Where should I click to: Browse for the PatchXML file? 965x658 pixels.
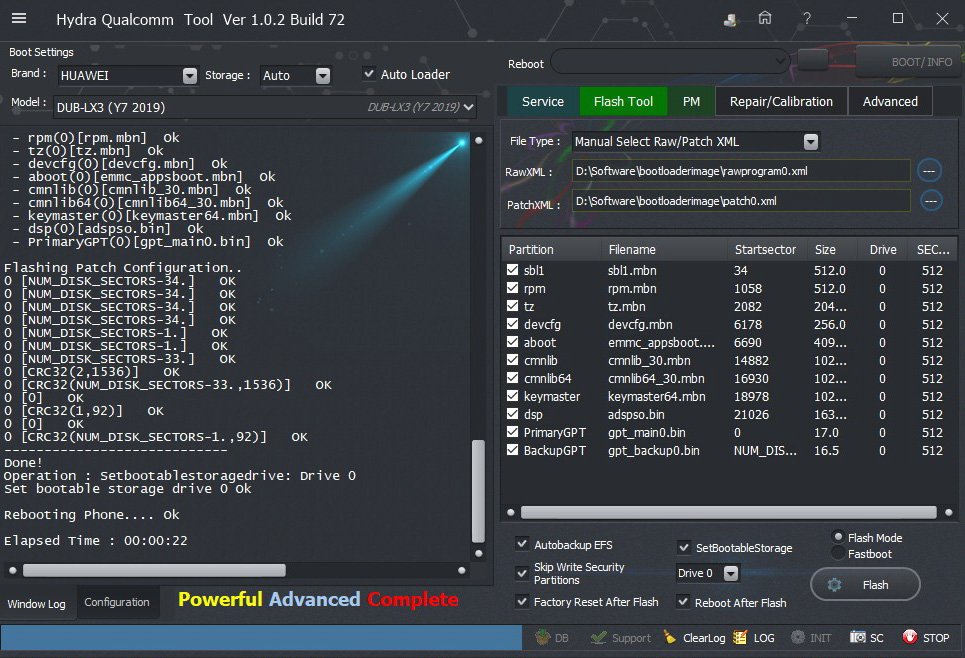point(931,201)
